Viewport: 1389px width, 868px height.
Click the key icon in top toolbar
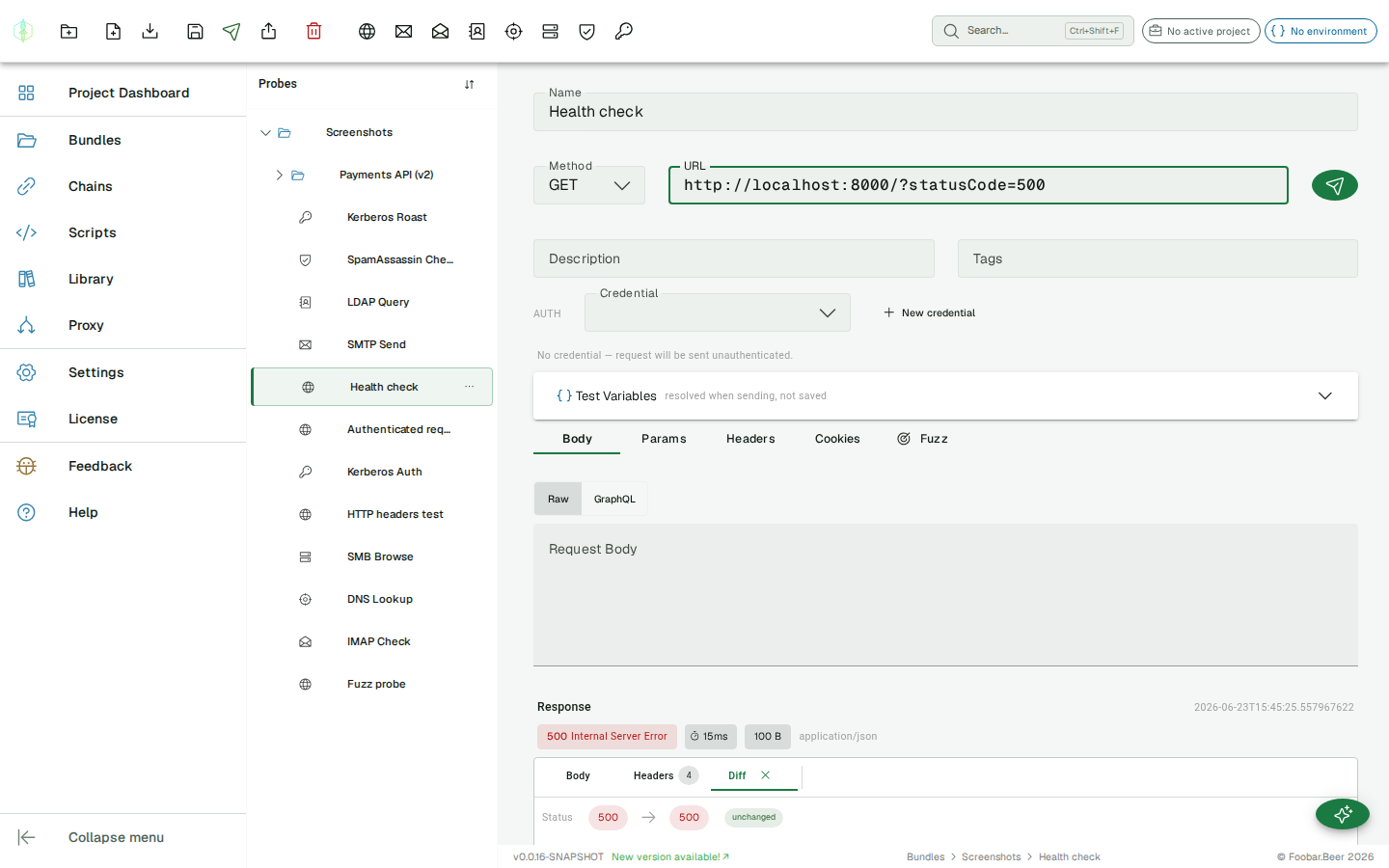click(x=624, y=31)
